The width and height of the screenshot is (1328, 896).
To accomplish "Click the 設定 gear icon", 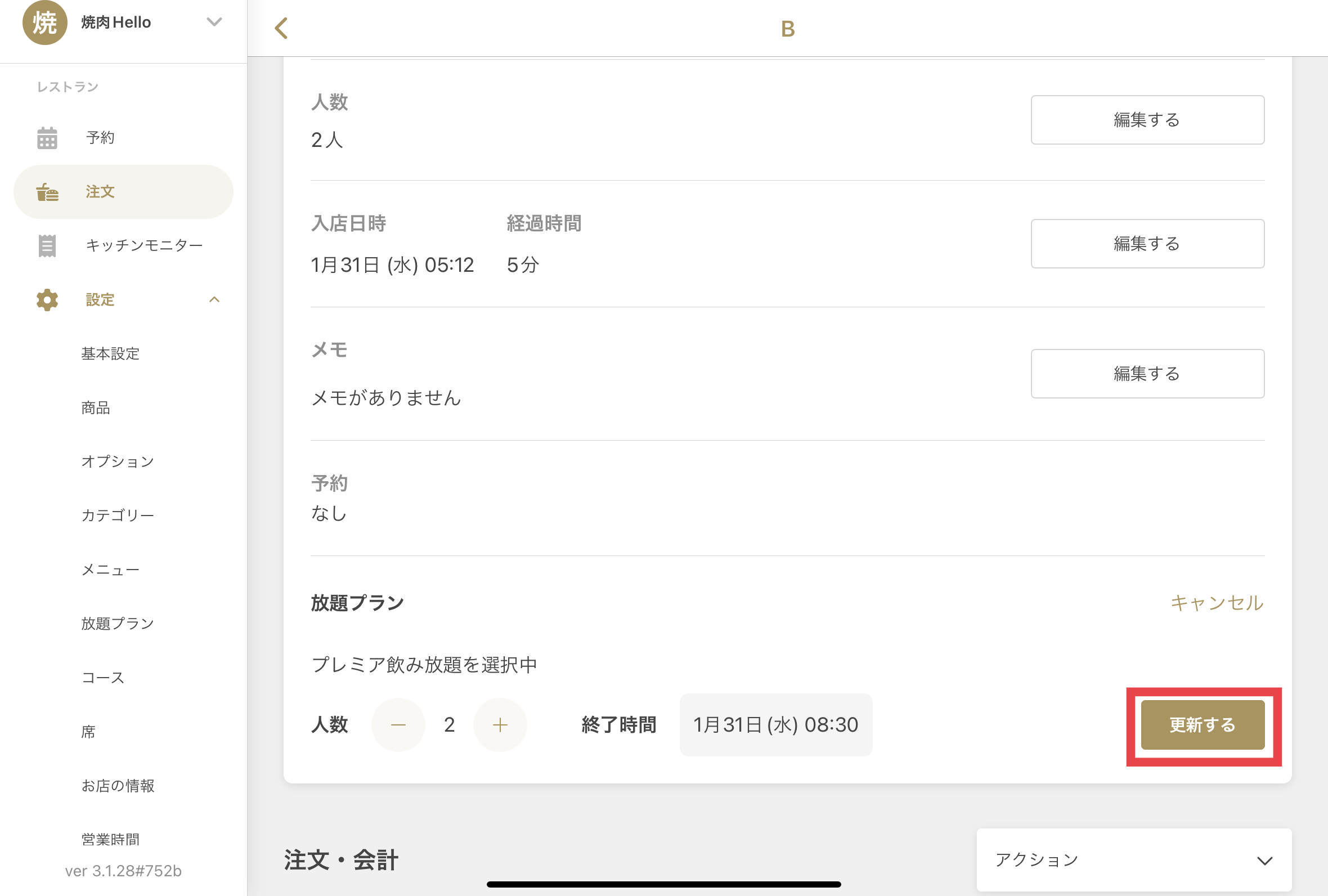I will 47,299.
